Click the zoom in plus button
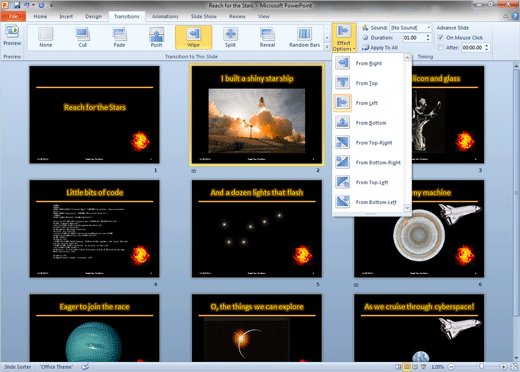Image resolution: width=520 pixels, height=372 pixels. pos(503,367)
